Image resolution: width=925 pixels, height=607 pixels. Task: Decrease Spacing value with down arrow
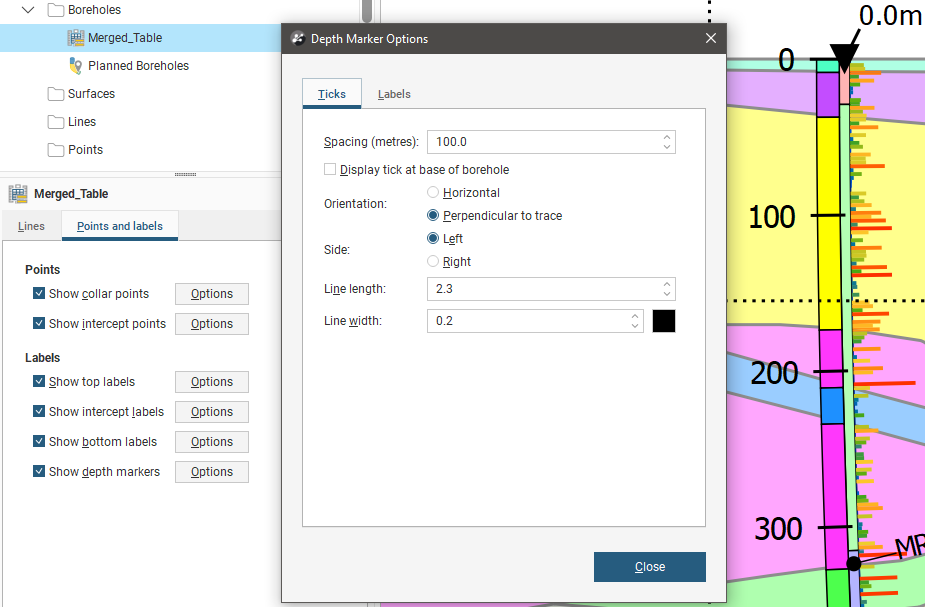(667, 147)
